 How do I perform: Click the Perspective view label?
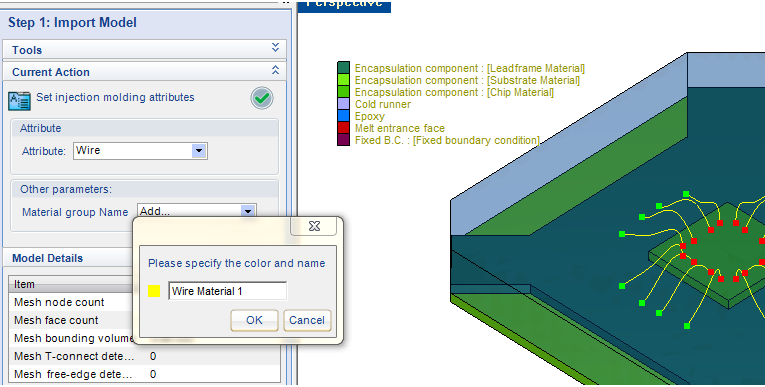(x=344, y=5)
